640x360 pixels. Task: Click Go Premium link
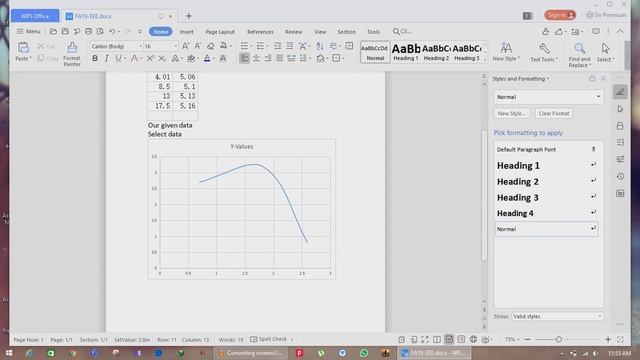coord(606,15)
